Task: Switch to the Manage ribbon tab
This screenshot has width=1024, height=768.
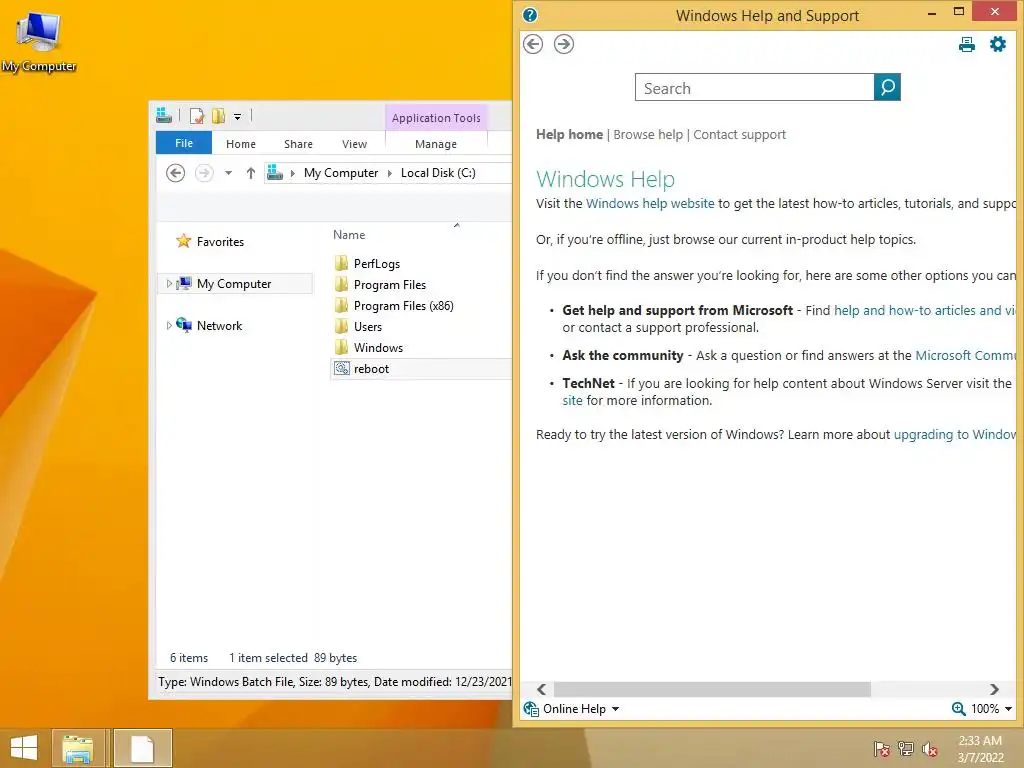Action: (436, 144)
